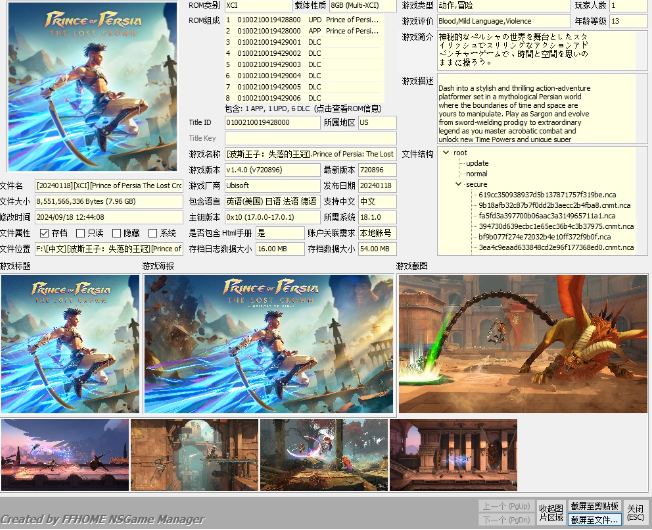This screenshot has width=652, height=530.
Task: Click the 发布日期 field 20240118
Action: pos(377,186)
